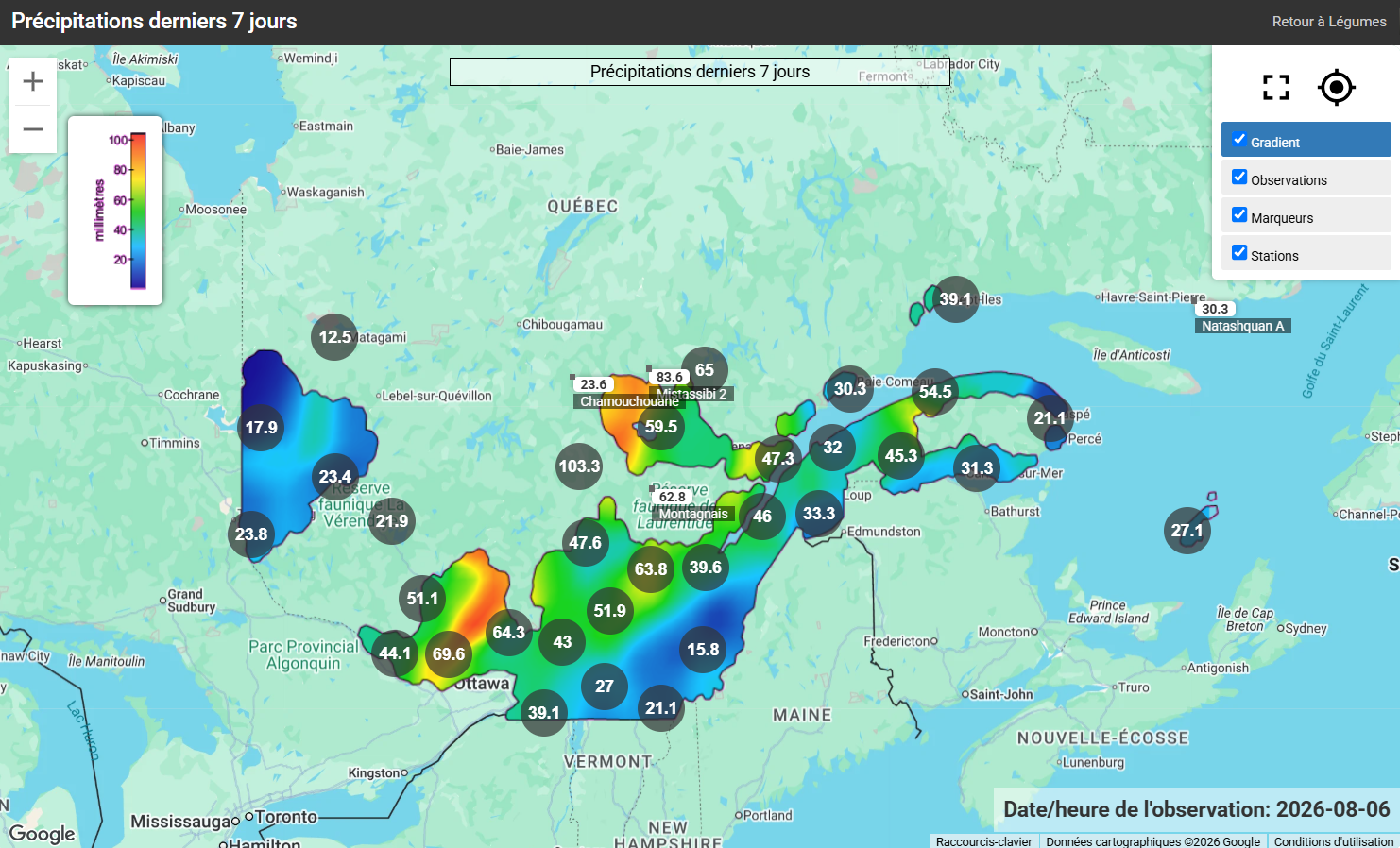Select the 23.4 precipitation marker
1400x848 pixels.
[x=335, y=477]
